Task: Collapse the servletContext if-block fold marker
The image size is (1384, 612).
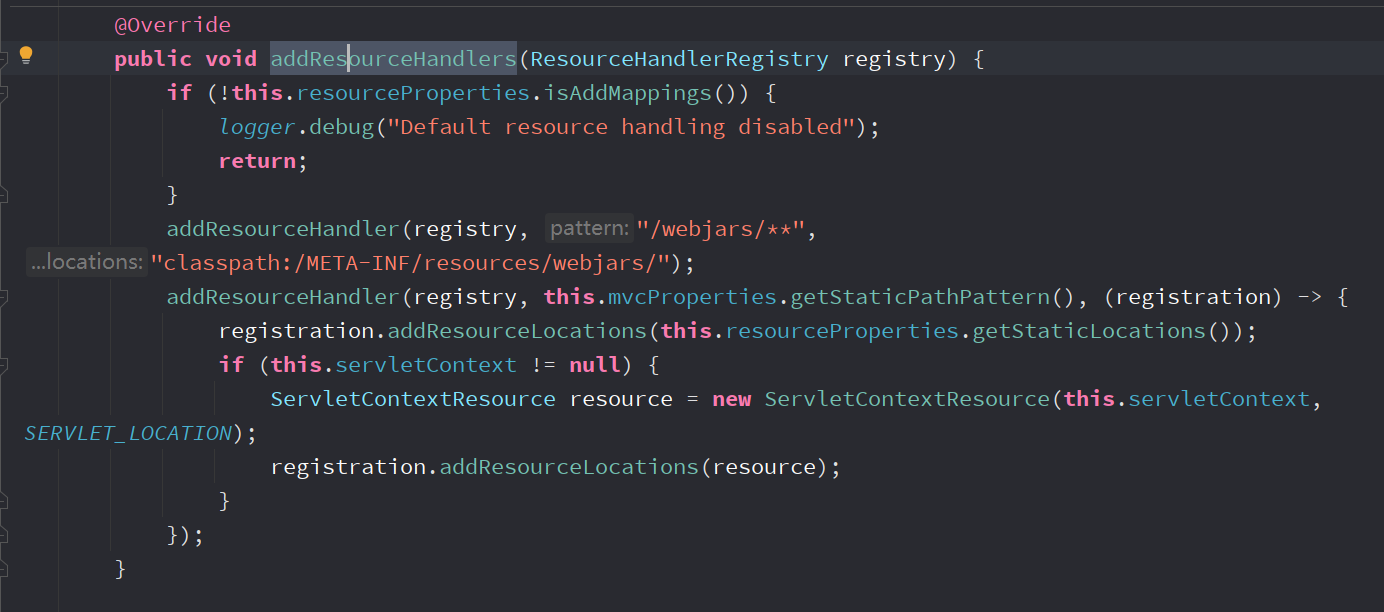Action: 3,365
